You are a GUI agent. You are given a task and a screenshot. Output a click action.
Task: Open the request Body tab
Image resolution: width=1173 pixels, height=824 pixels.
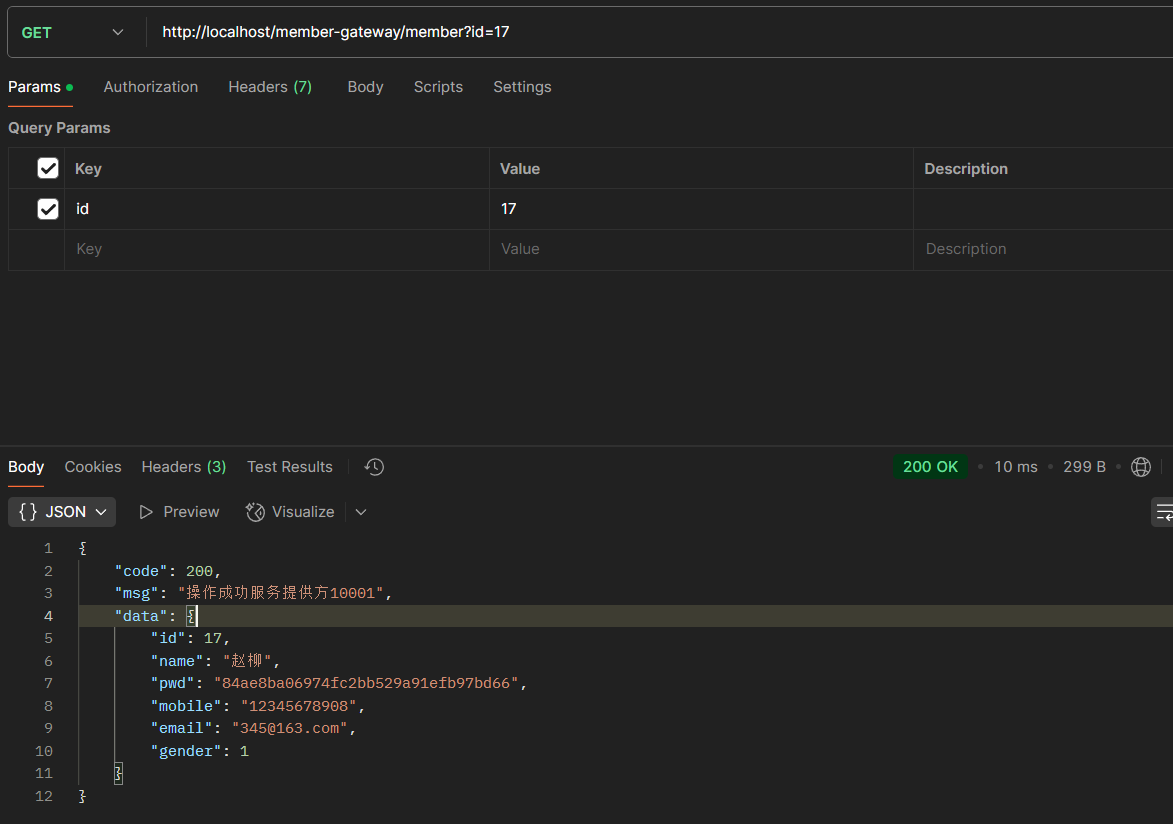coord(365,87)
